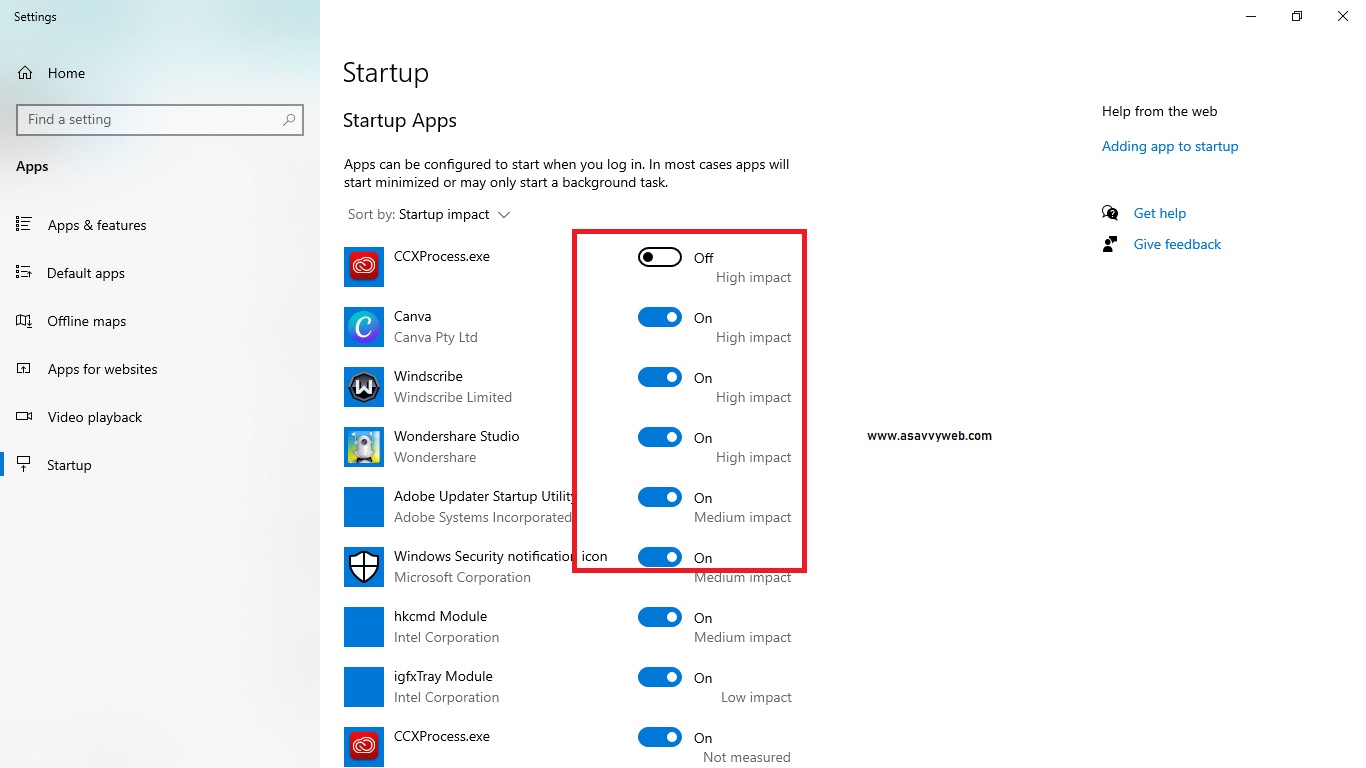Click the search magnifier icon
This screenshot has width=1366, height=768.
coord(289,119)
